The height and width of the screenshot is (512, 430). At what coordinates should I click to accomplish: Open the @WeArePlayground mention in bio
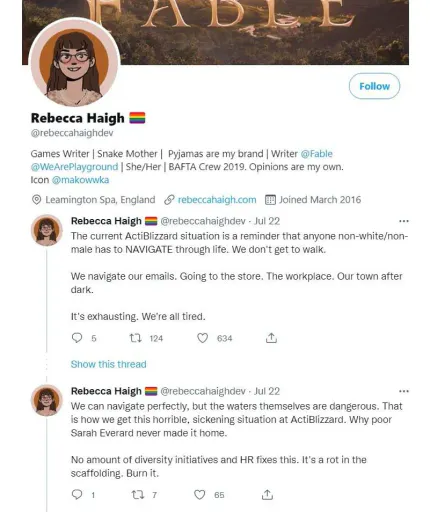(74, 167)
